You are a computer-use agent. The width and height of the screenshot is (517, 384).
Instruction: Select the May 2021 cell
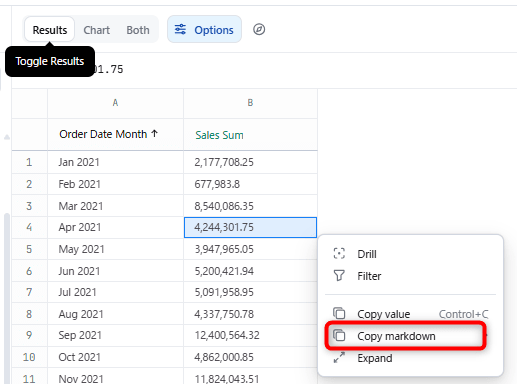pyautogui.click(x=115, y=249)
